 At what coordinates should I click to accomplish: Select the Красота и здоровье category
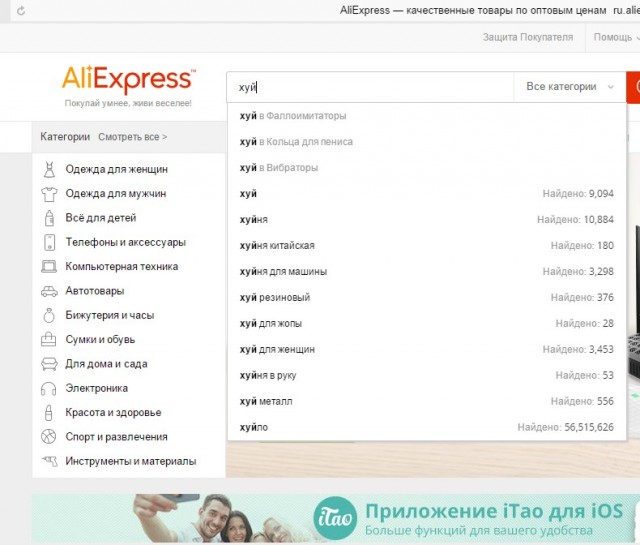click(113, 412)
